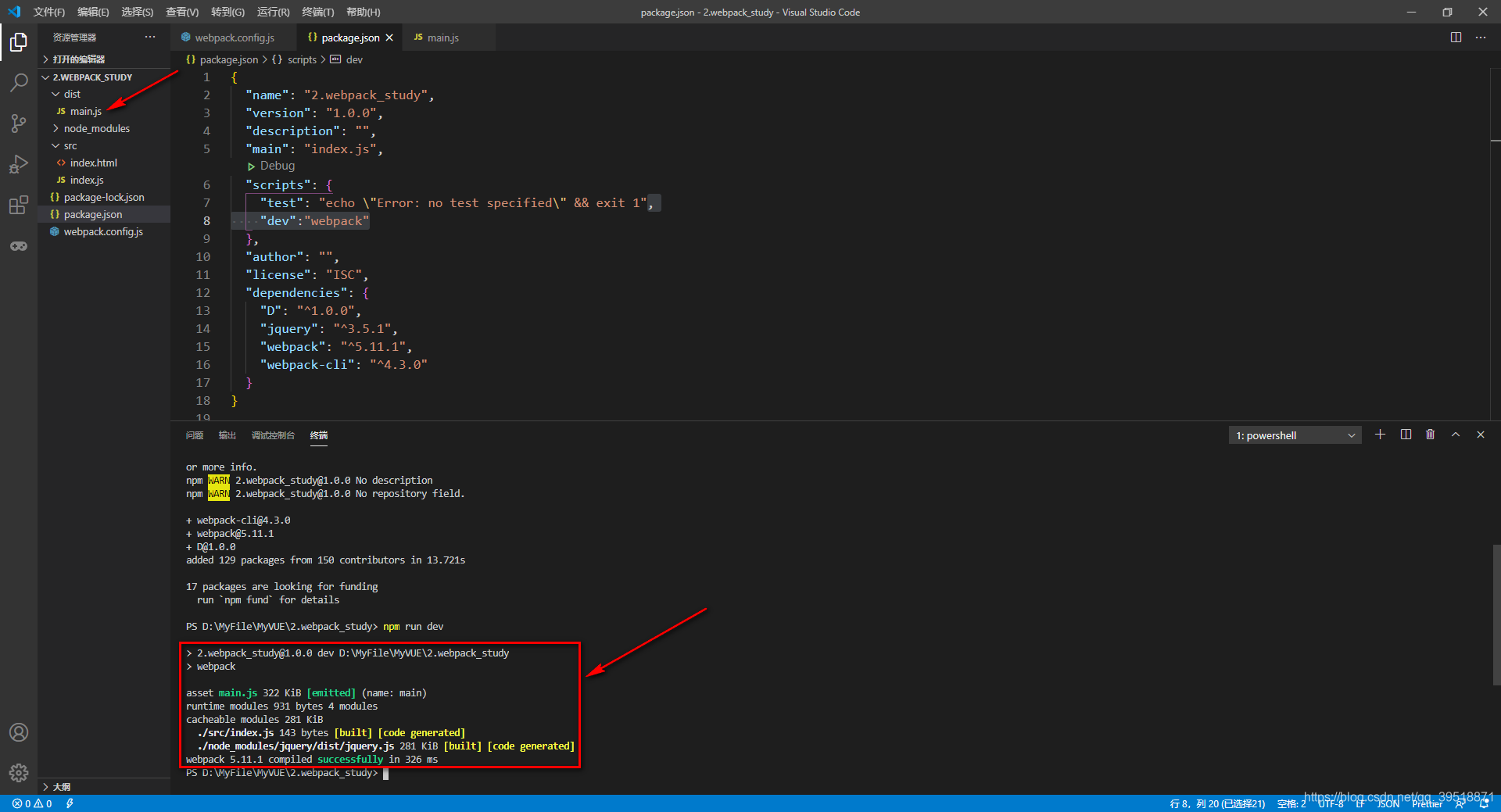Open the 查看(V) menu

tap(182, 12)
